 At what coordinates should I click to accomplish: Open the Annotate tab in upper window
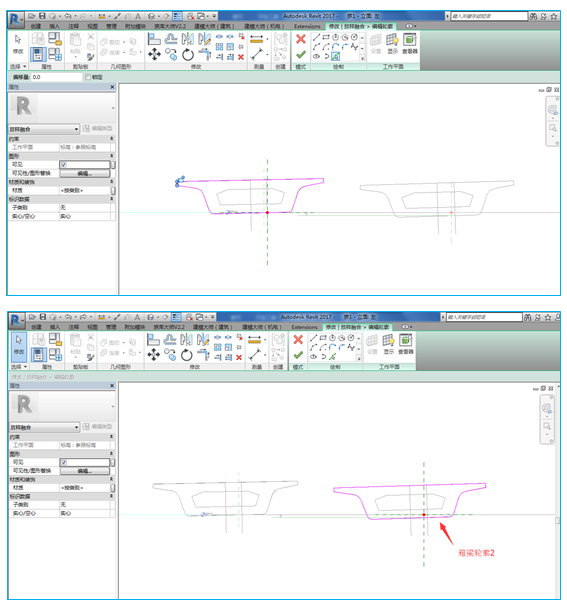(x=73, y=26)
